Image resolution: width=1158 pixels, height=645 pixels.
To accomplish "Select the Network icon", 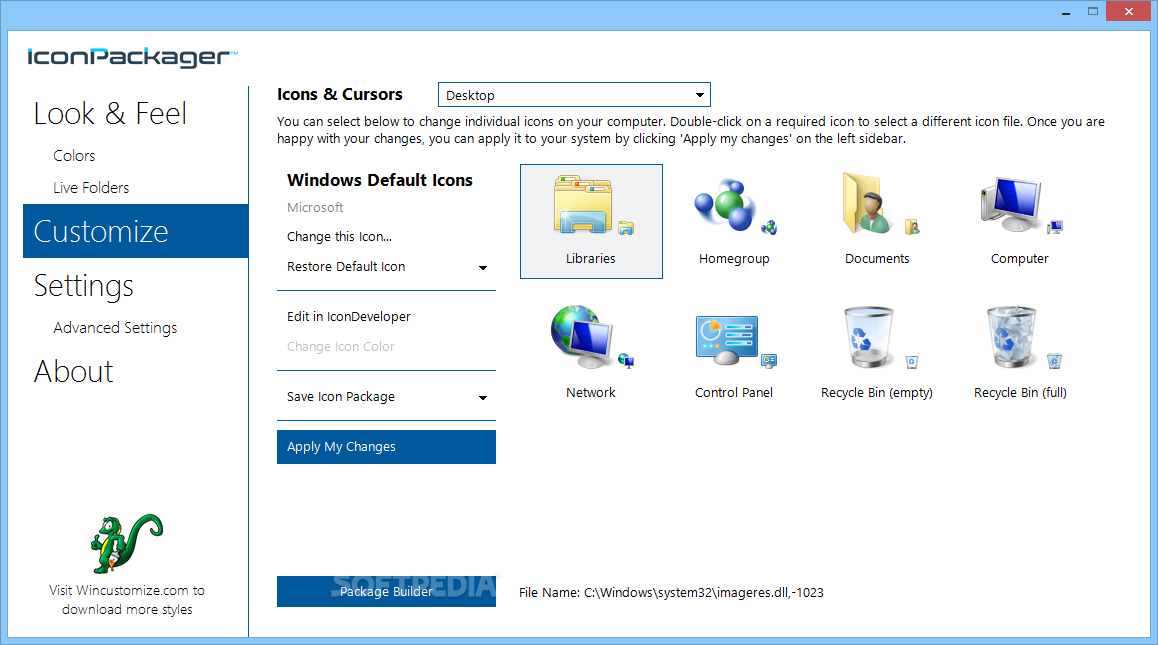I will [x=590, y=338].
